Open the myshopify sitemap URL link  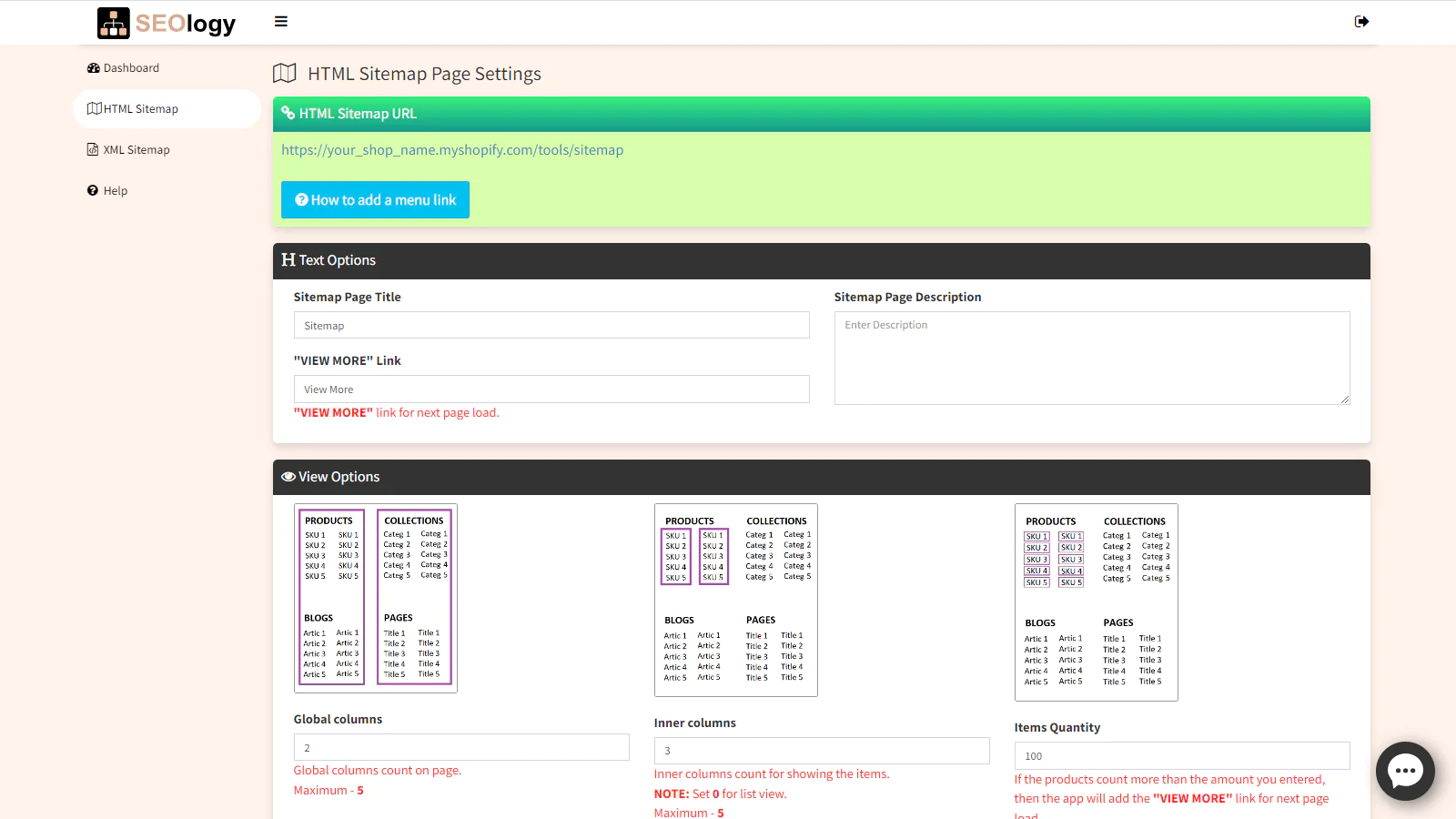[x=452, y=150]
